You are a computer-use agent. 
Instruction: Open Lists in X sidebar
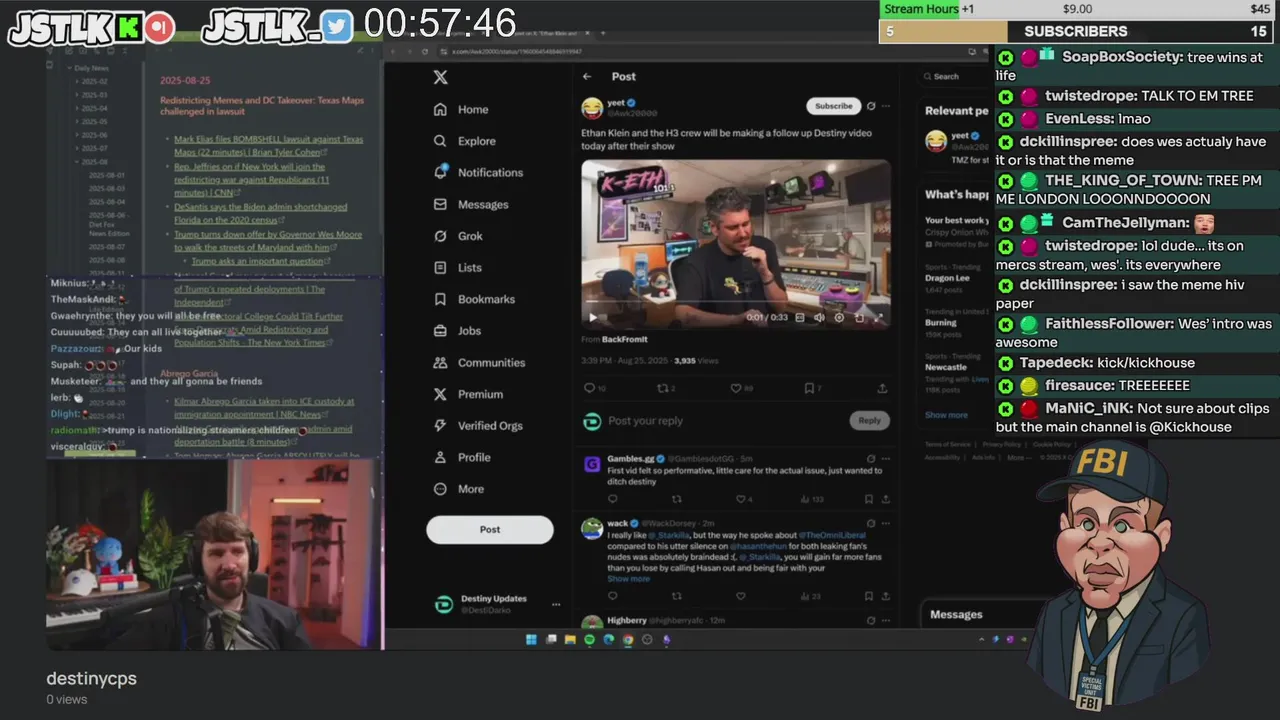(x=457, y=268)
